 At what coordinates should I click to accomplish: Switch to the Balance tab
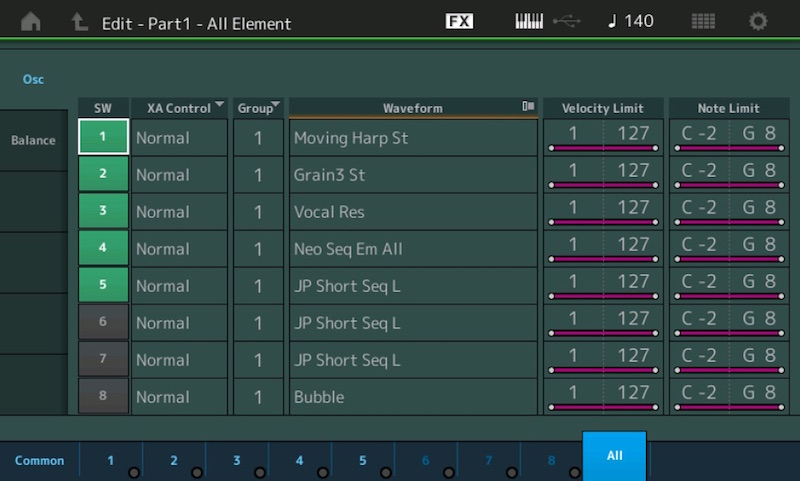pos(33,140)
